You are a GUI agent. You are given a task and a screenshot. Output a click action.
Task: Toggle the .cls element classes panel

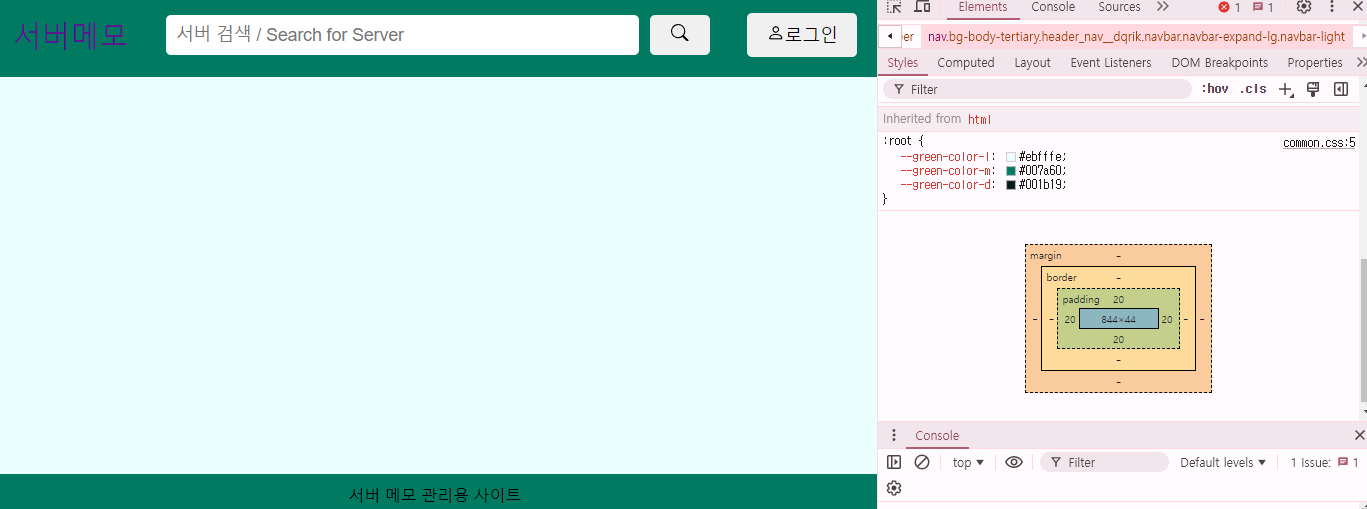(1253, 89)
